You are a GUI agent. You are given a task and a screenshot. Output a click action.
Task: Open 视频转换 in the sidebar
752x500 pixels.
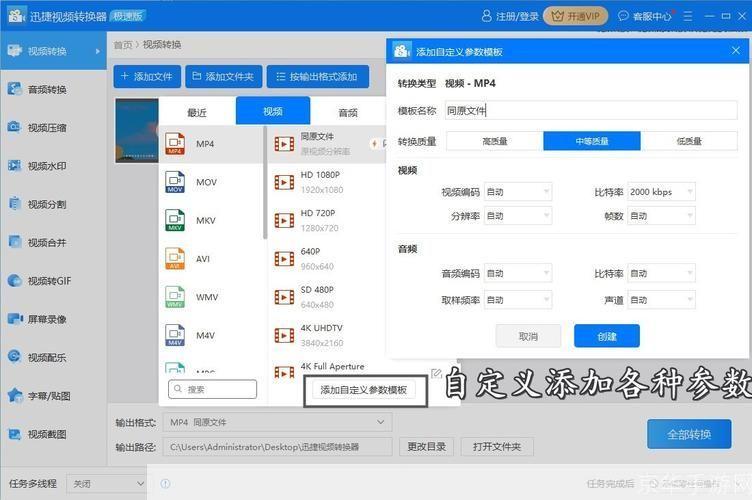(53, 51)
